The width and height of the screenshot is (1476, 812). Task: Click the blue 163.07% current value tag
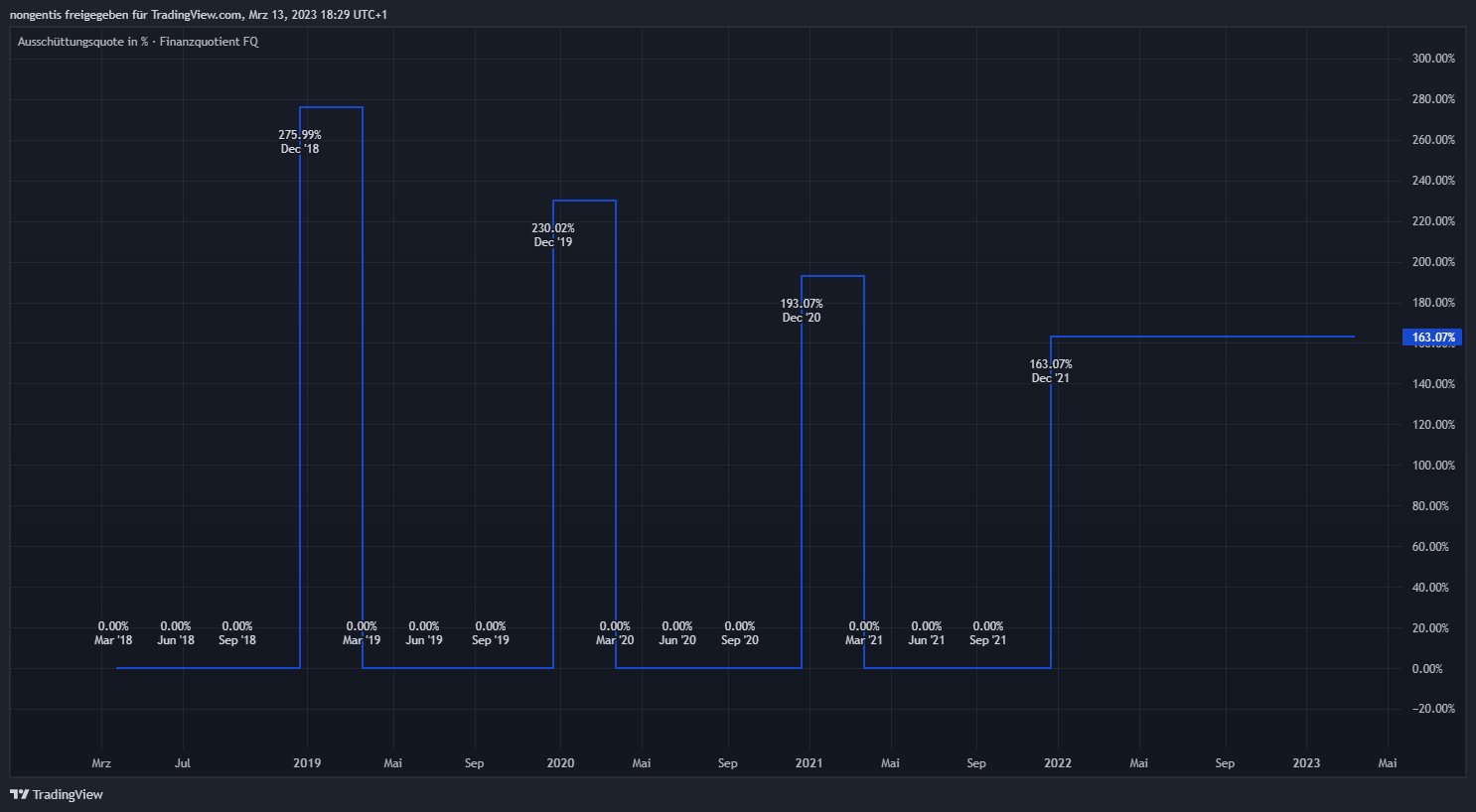point(1432,338)
